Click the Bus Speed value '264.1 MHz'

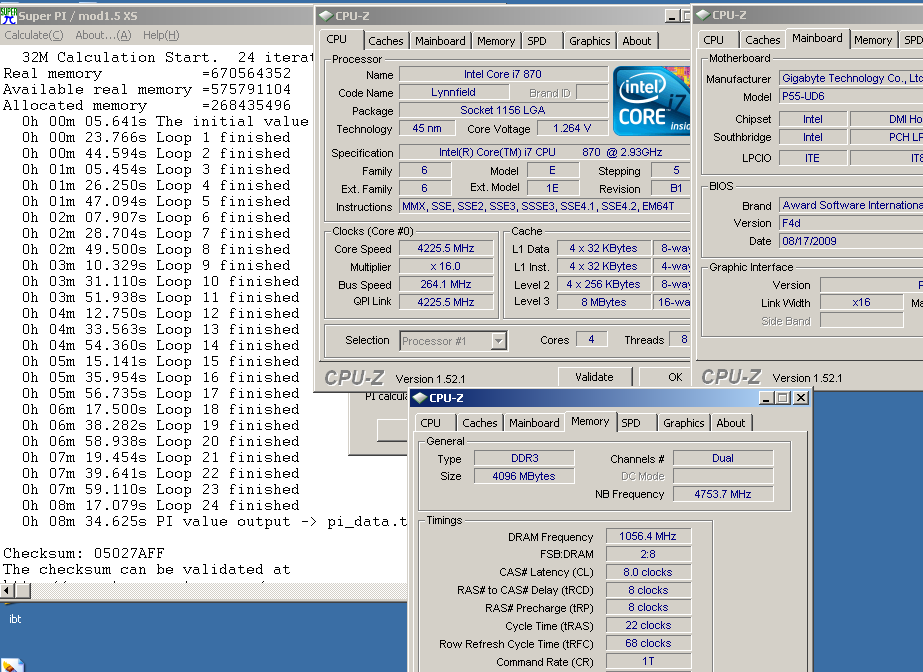pos(446,284)
